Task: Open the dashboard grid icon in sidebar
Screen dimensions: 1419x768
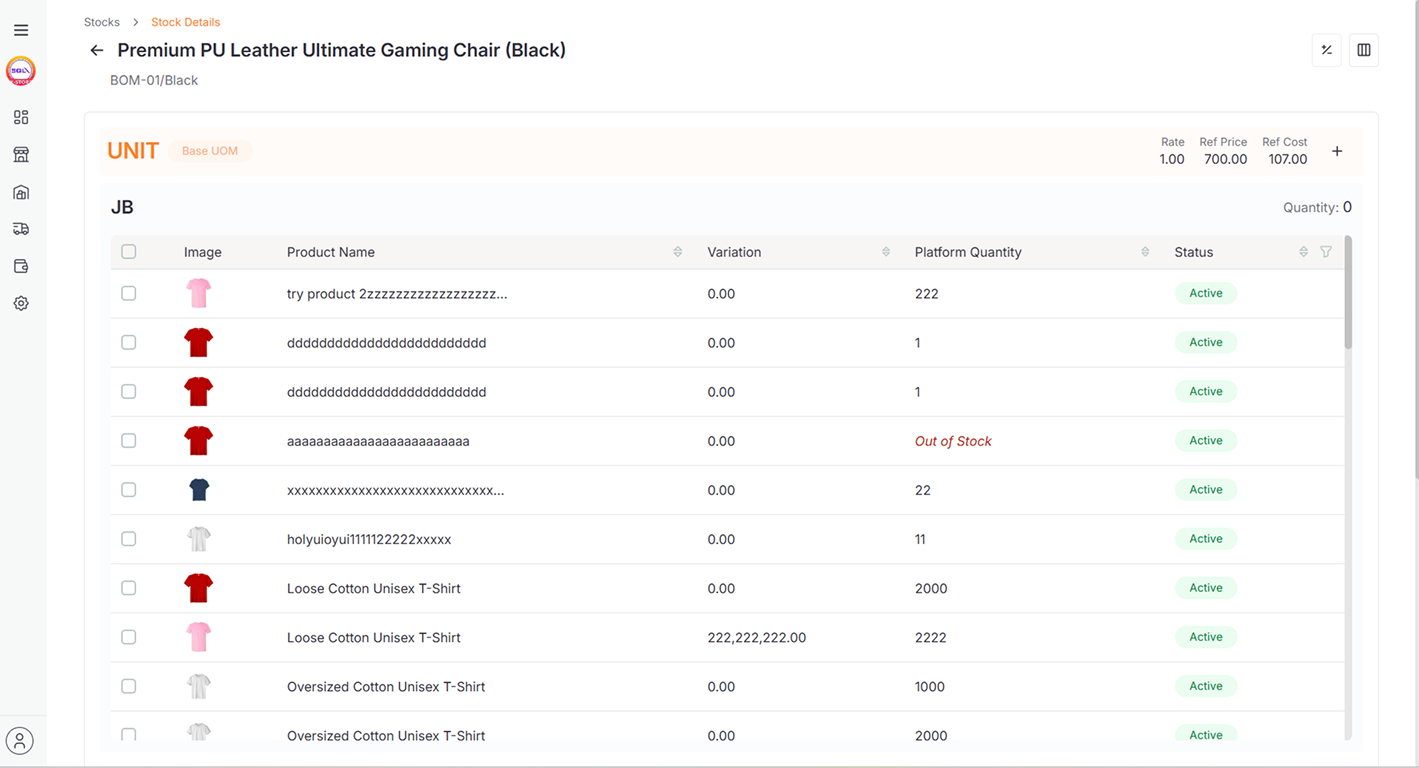Action: (x=21, y=118)
